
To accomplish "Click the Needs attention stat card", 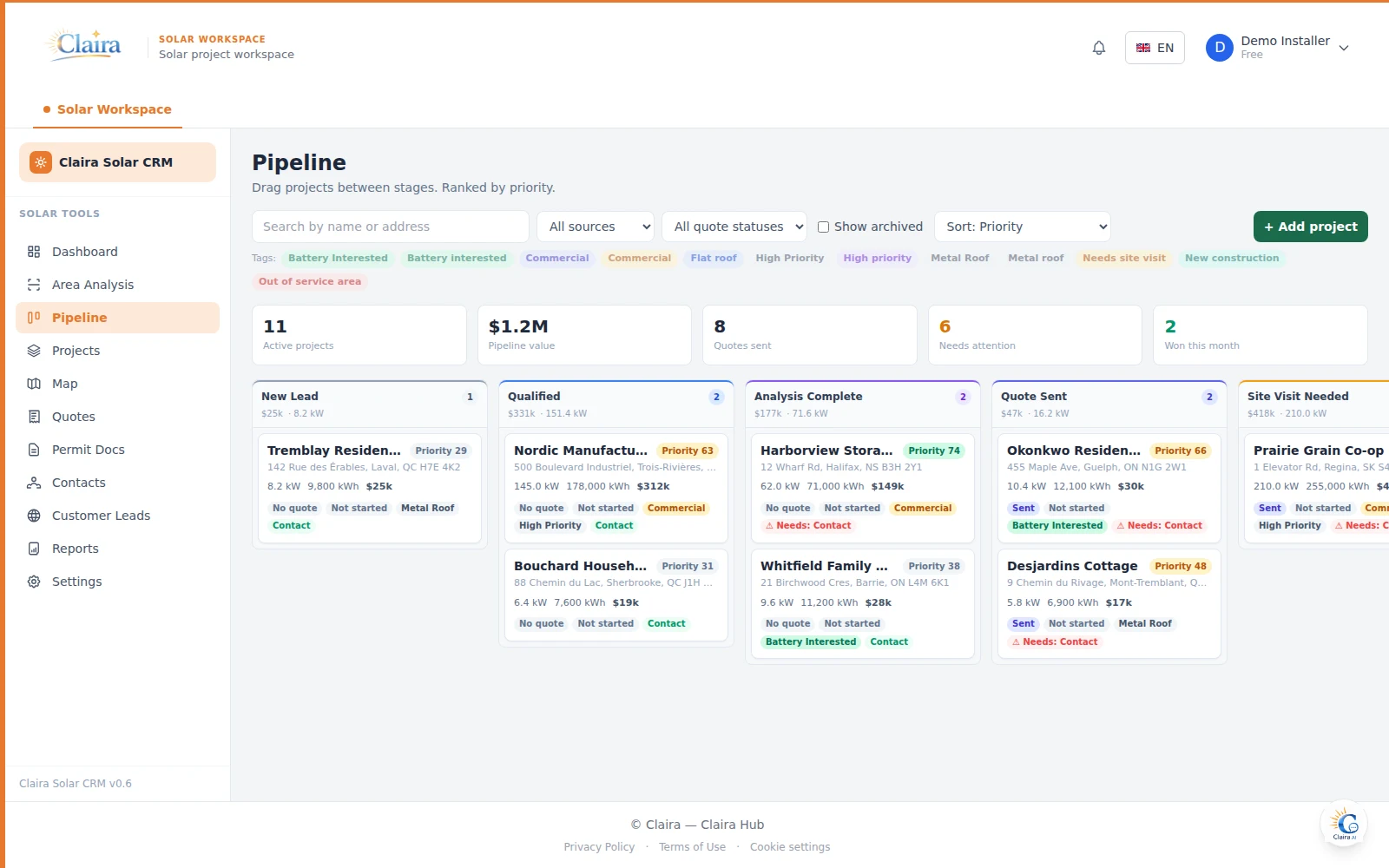I will (1035, 335).
